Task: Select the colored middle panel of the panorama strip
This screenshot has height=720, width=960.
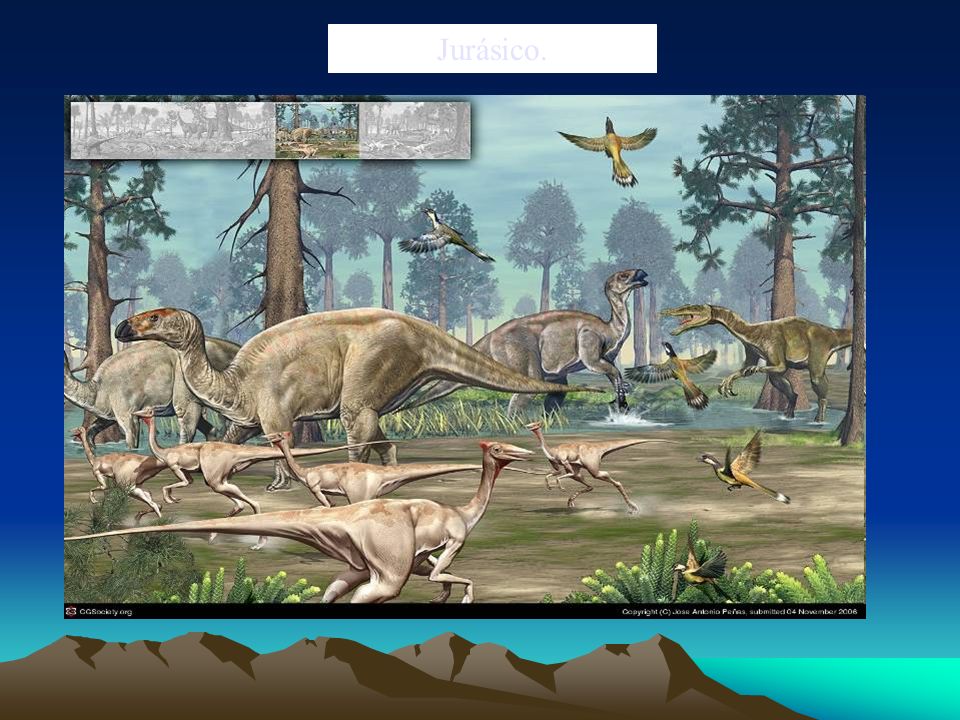Action: pyautogui.click(x=317, y=130)
